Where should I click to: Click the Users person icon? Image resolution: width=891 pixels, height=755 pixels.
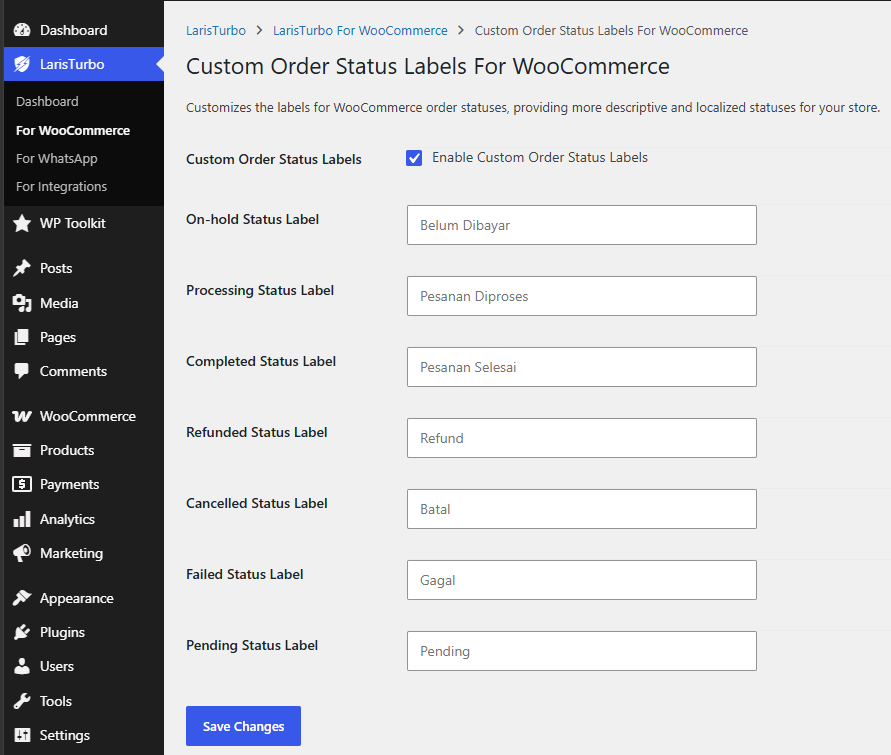tap(22, 666)
